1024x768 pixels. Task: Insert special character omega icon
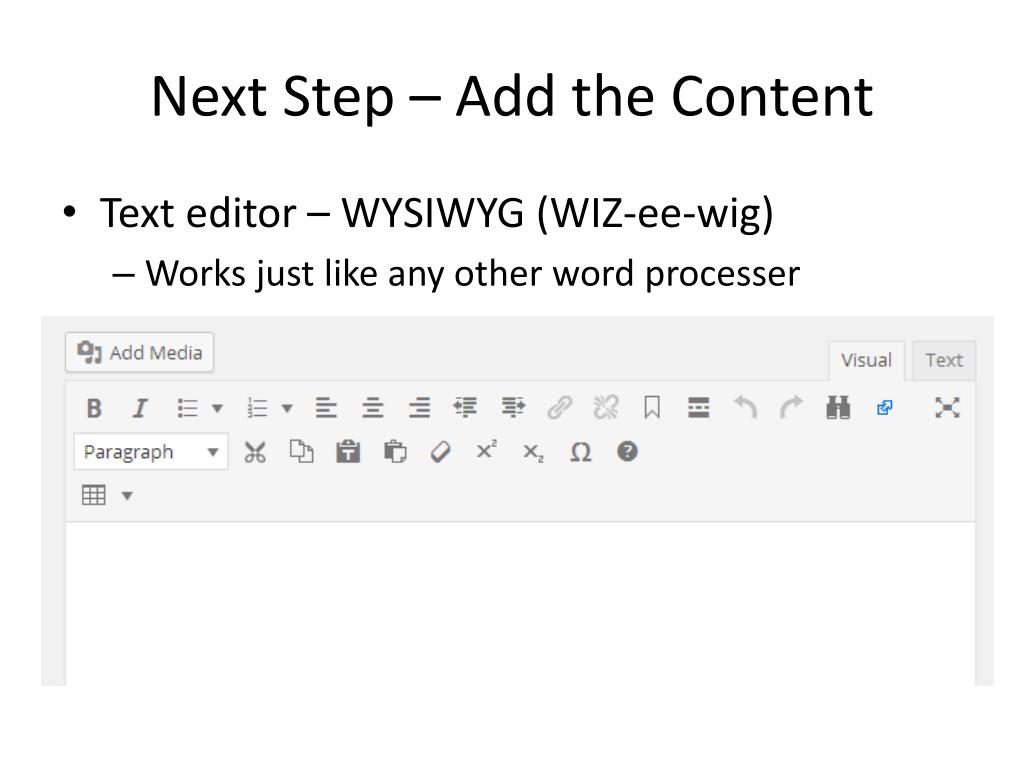[581, 452]
